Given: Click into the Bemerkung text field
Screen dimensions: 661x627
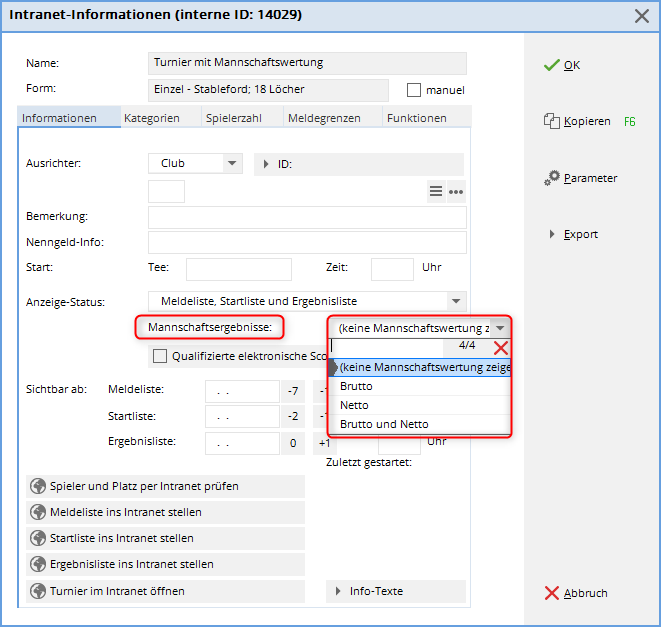Looking at the screenshot, I should (306, 217).
